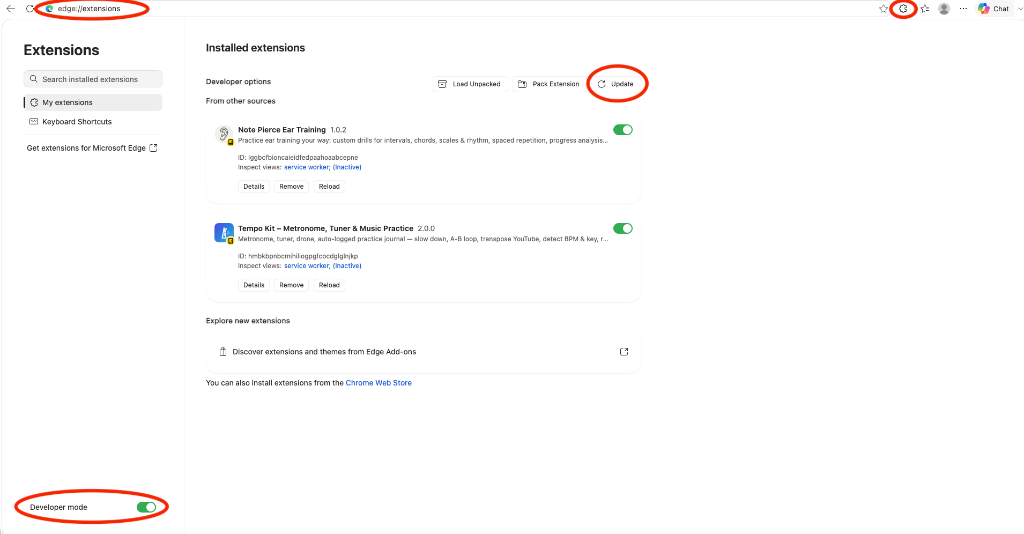Open Discover extensions and themes from Edge Add-ons
Viewport: 1024px width, 534px height.
click(423, 352)
